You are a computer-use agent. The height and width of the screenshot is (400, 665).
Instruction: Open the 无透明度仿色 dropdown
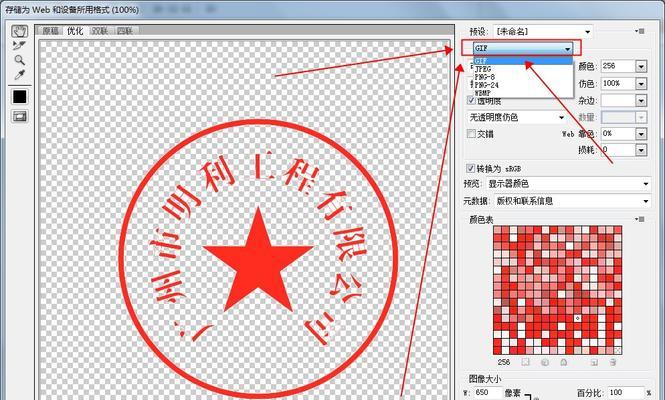517,117
